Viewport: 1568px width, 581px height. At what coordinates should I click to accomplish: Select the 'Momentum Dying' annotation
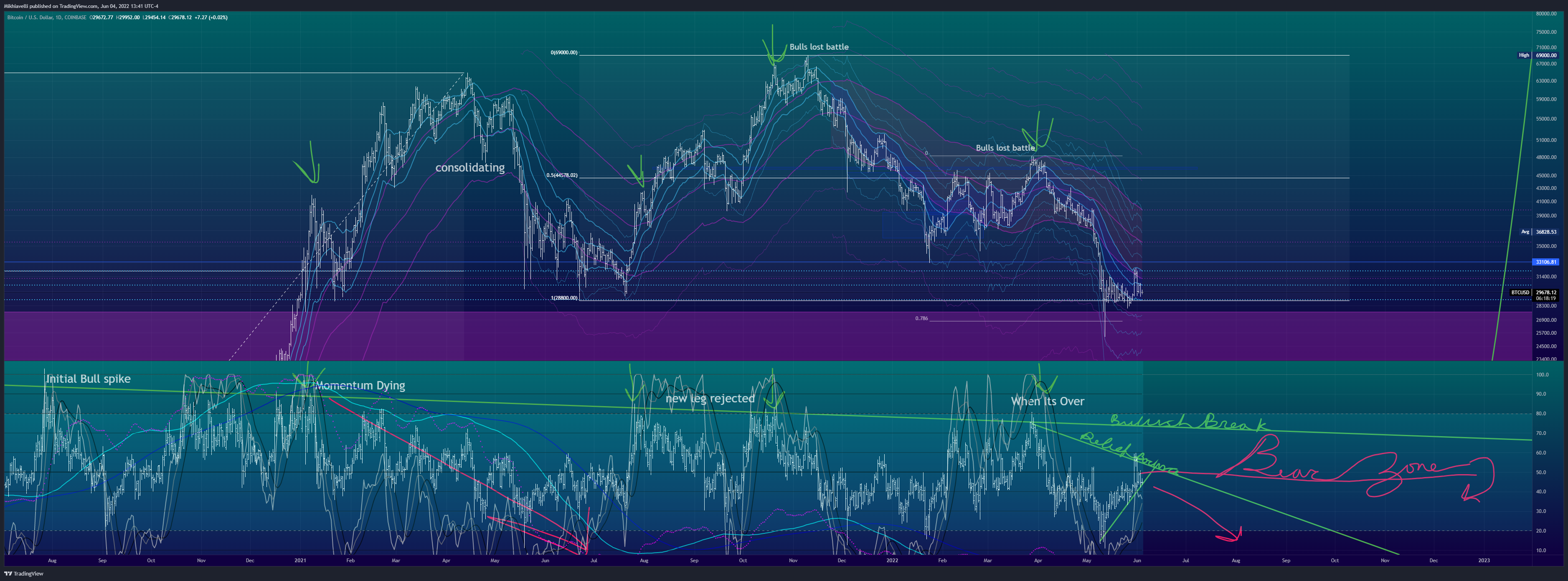click(x=360, y=386)
